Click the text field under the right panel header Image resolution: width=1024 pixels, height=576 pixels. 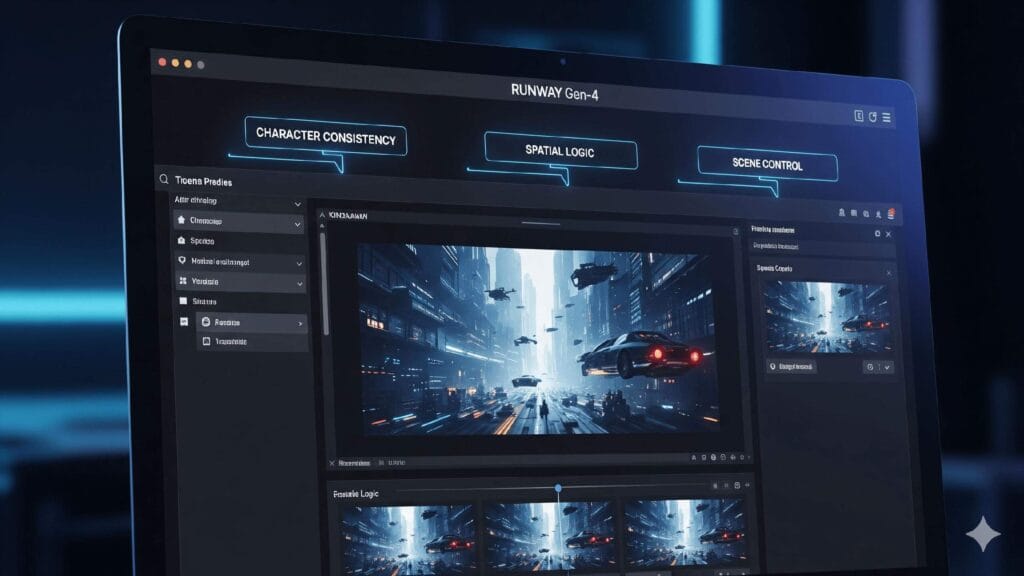click(821, 247)
